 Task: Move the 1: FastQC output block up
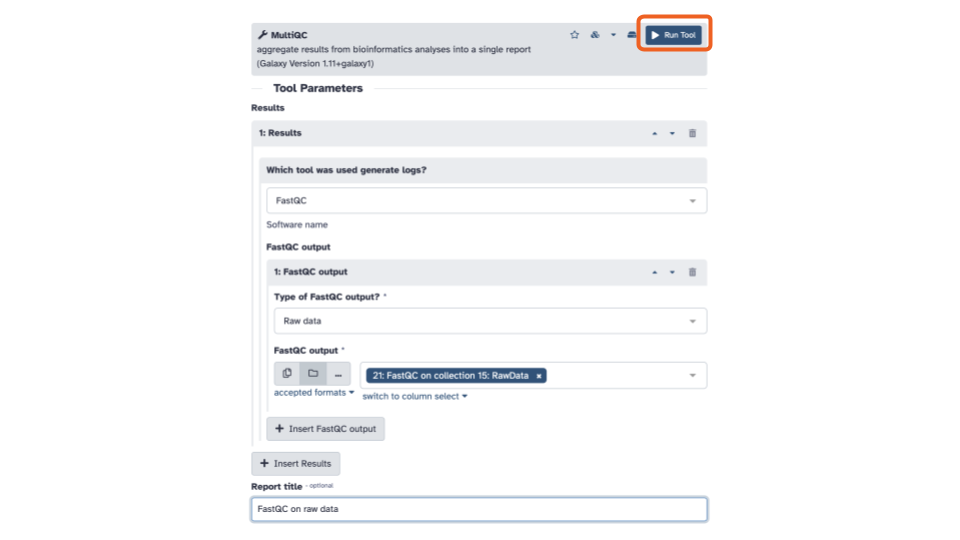pyautogui.click(x=654, y=272)
